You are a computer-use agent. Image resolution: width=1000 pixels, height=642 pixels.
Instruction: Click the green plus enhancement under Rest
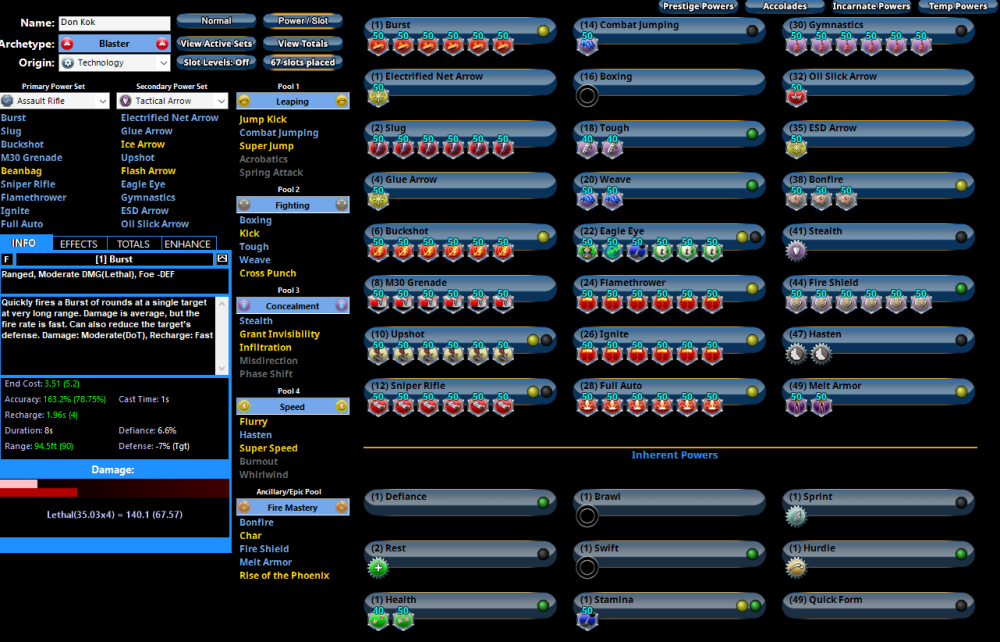coord(378,568)
